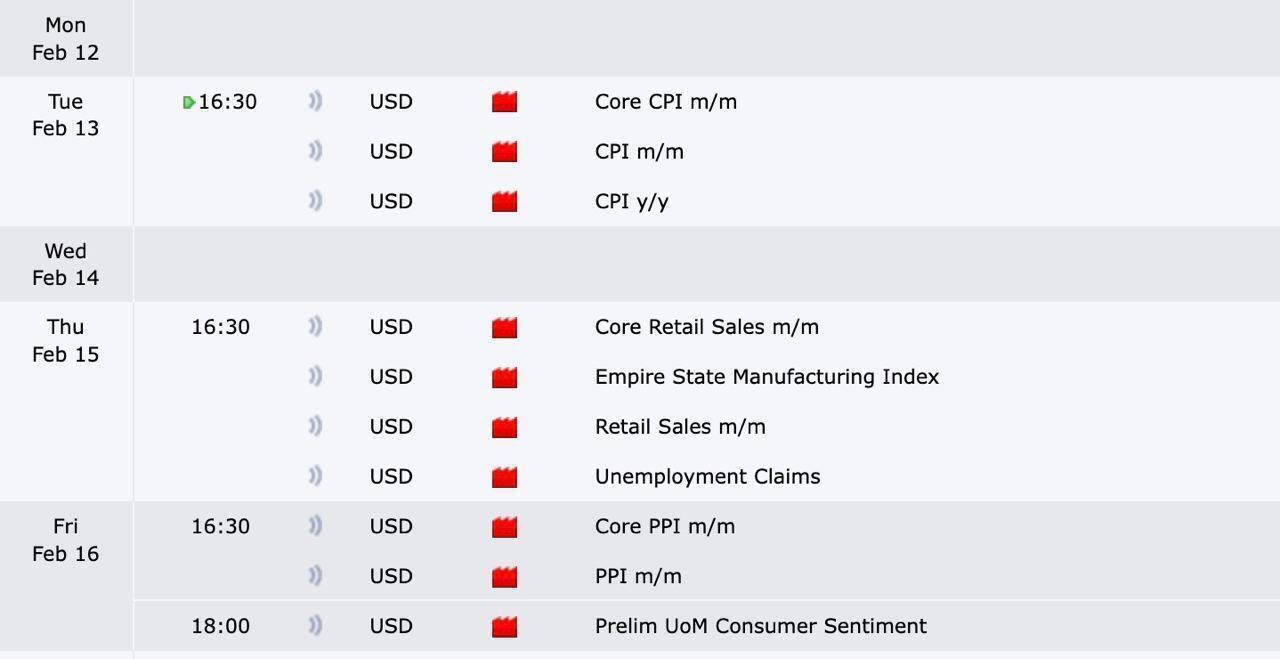This screenshot has width=1280, height=659.
Task: Open the Core CPI m/m event details
Action: (665, 102)
